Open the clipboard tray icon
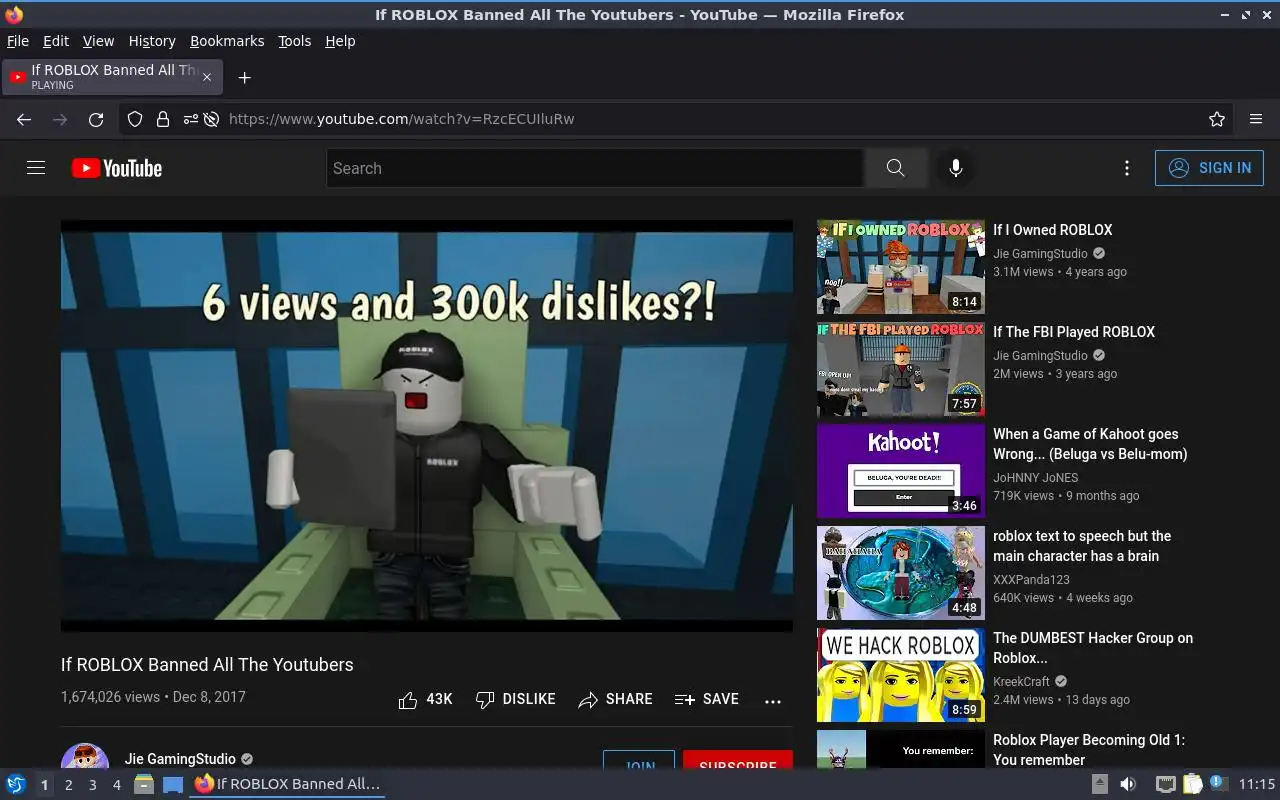1280x800 pixels. coord(1192,784)
